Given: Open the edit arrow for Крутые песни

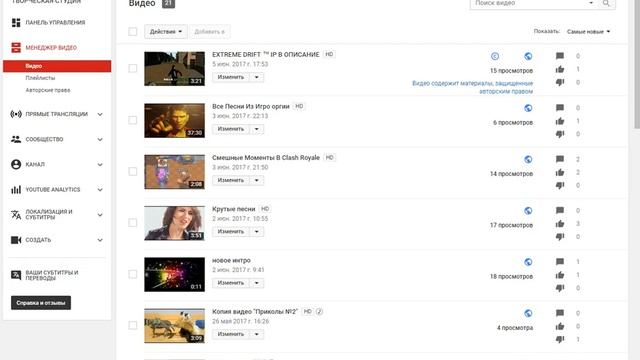Looking at the screenshot, I should 257,231.
